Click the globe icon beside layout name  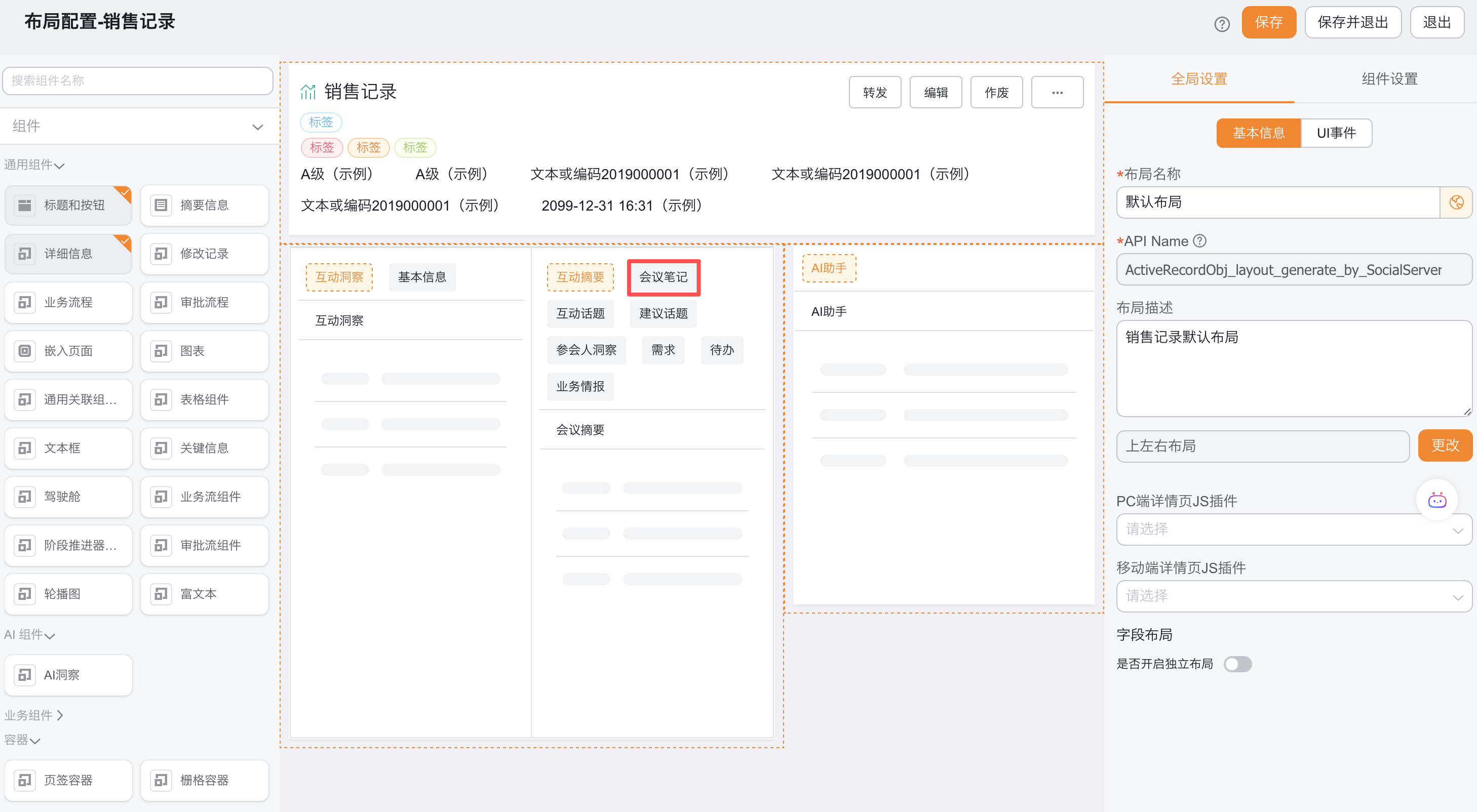(1456, 202)
